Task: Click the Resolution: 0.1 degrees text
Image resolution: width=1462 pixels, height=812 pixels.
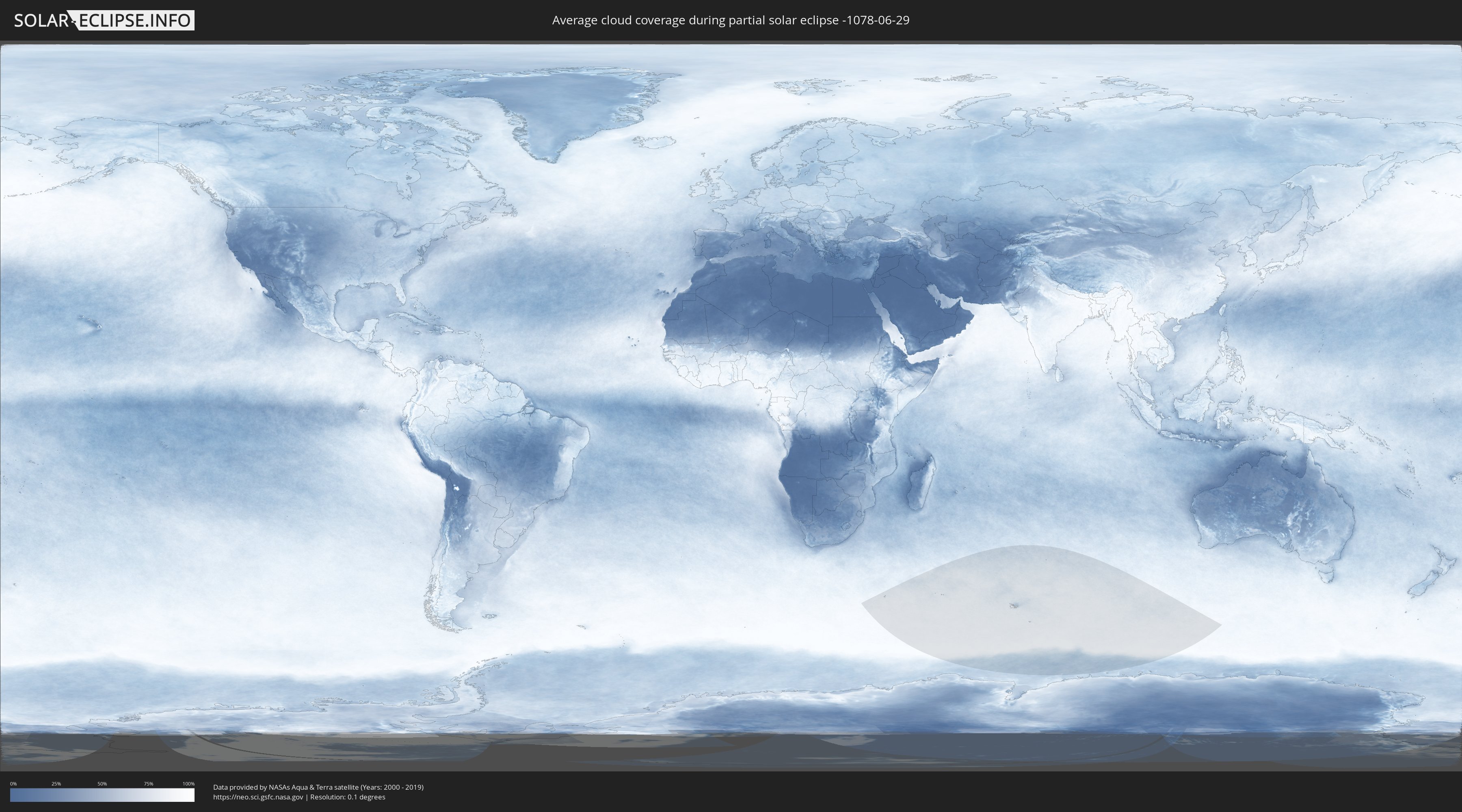Action: [x=347, y=797]
